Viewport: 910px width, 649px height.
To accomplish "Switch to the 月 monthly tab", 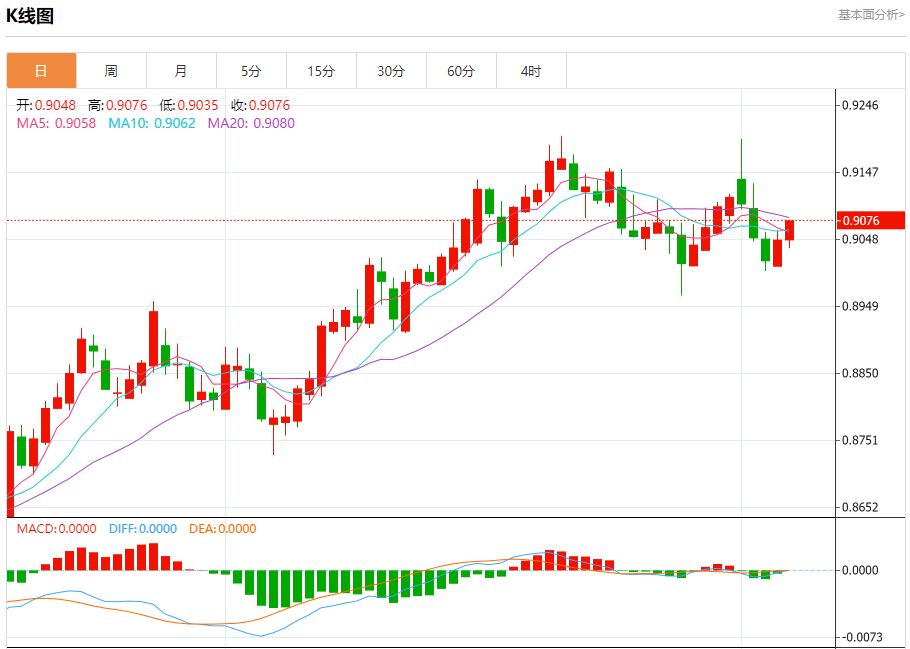I will pos(182,71).
